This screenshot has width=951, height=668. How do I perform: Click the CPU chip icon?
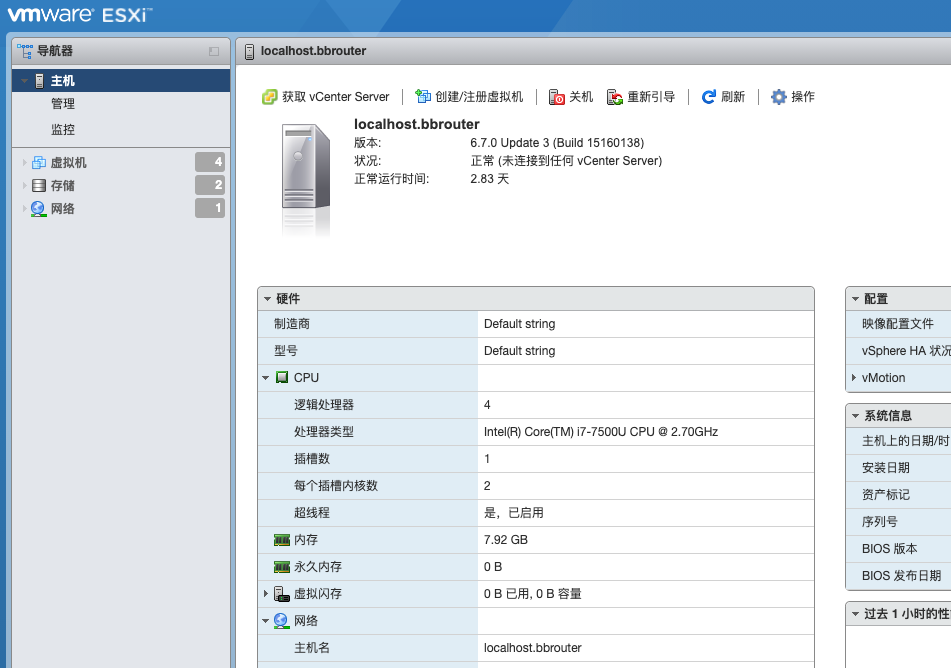(282, 377)
